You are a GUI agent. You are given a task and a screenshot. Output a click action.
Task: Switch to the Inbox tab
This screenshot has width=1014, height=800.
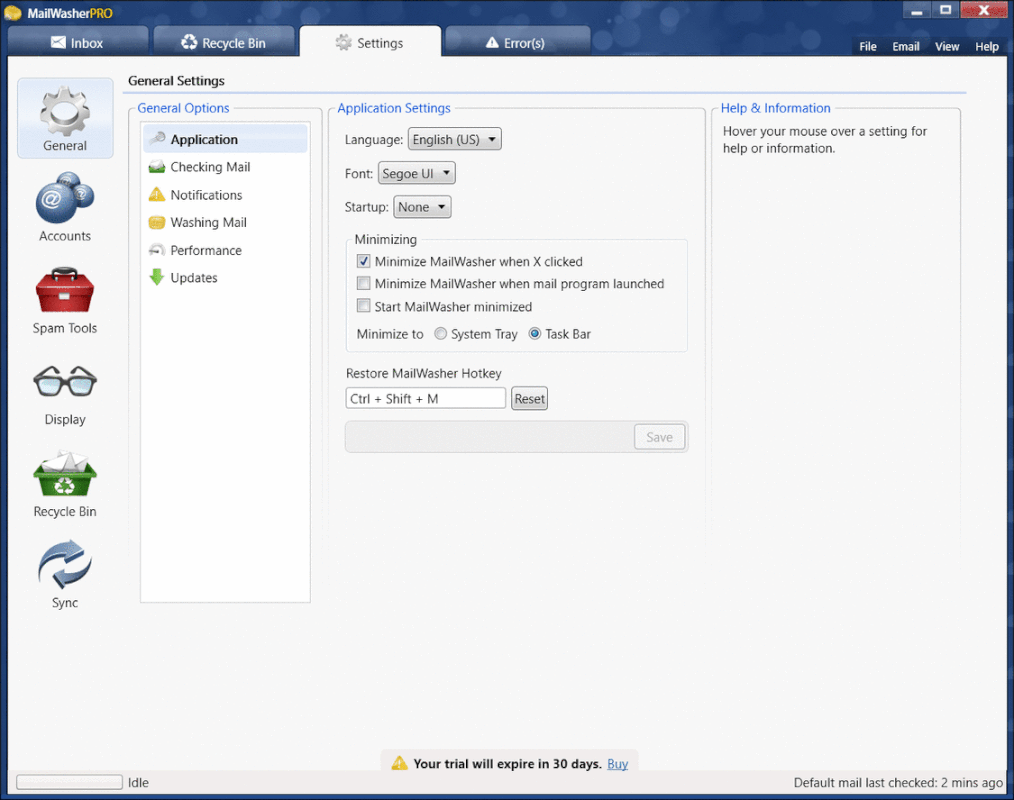(x=78, y=42)
